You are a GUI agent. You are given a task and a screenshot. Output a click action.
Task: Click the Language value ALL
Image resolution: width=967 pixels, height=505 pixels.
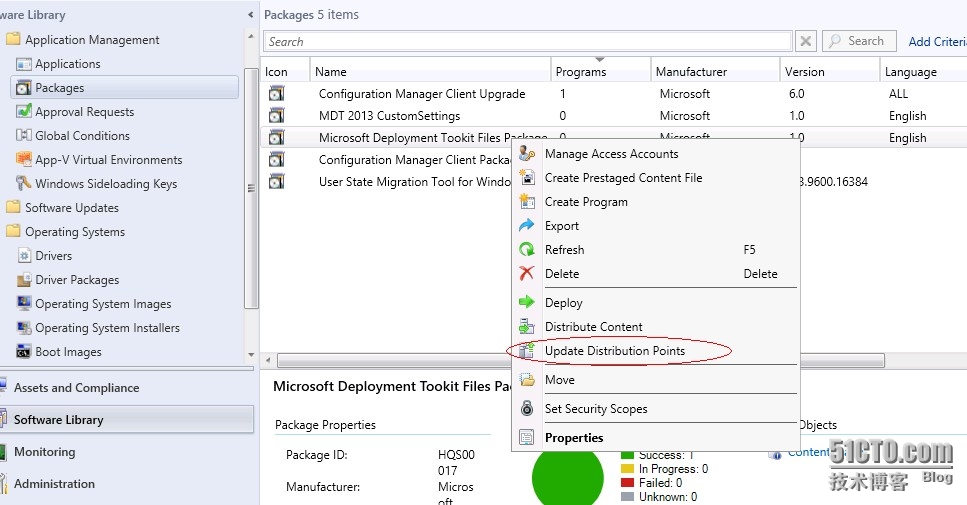click(899, 94)
